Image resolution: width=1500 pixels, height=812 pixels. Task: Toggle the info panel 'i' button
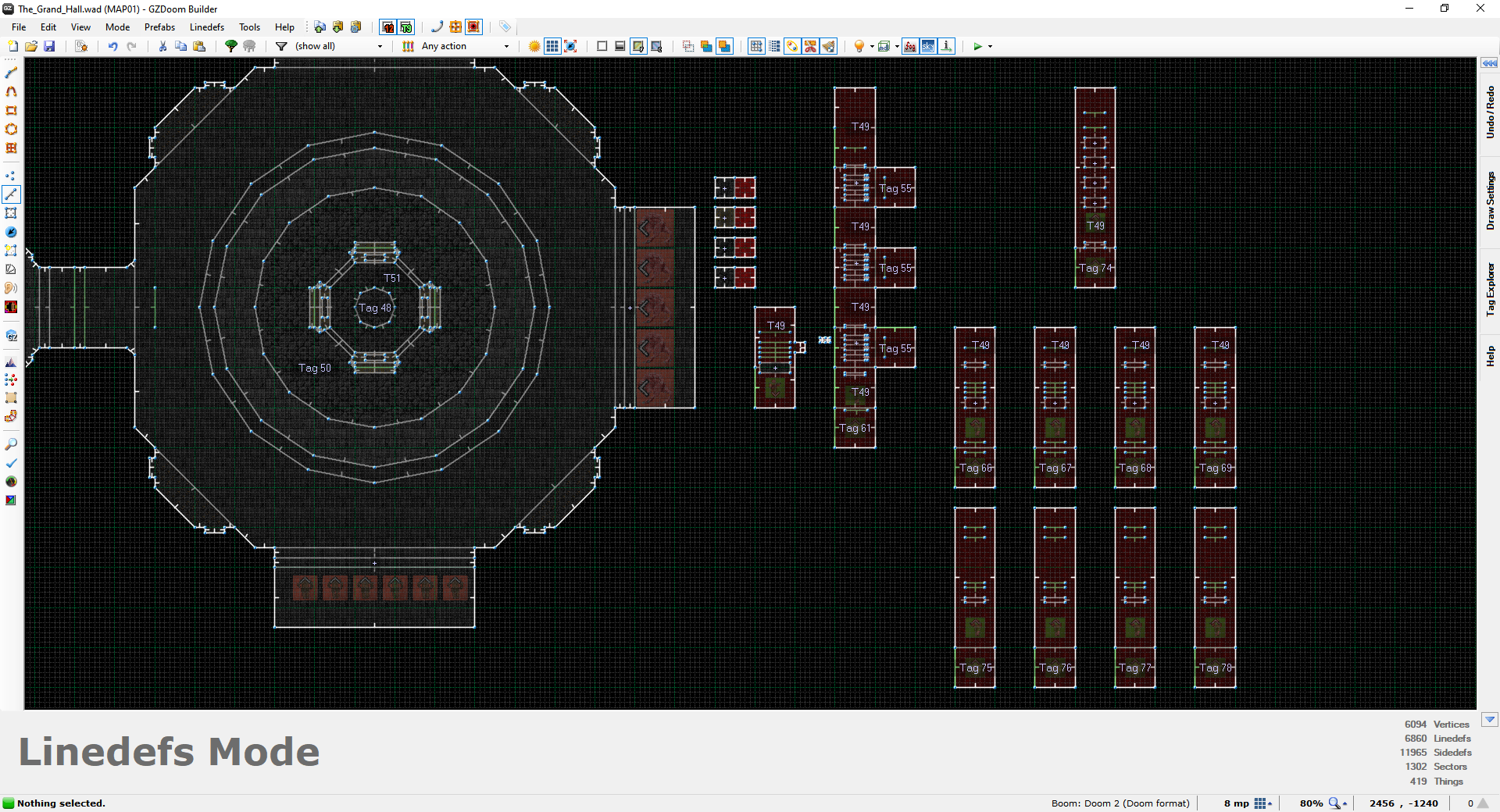coord(947,46)
